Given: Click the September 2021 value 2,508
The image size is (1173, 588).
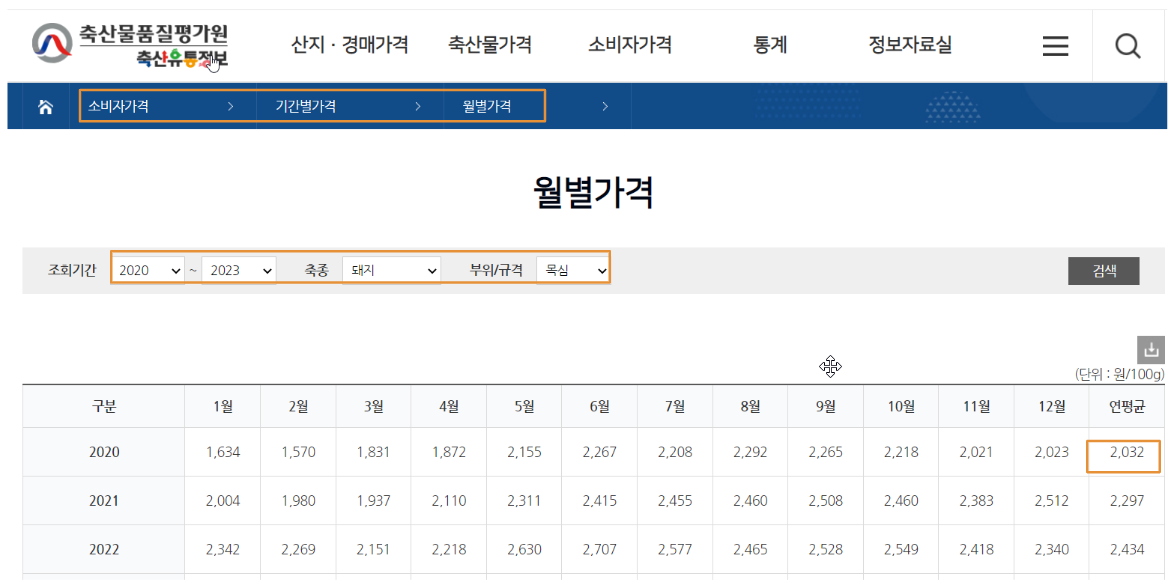Looking at the screenshot, I should pyautogui.click(x=826, y=500).
